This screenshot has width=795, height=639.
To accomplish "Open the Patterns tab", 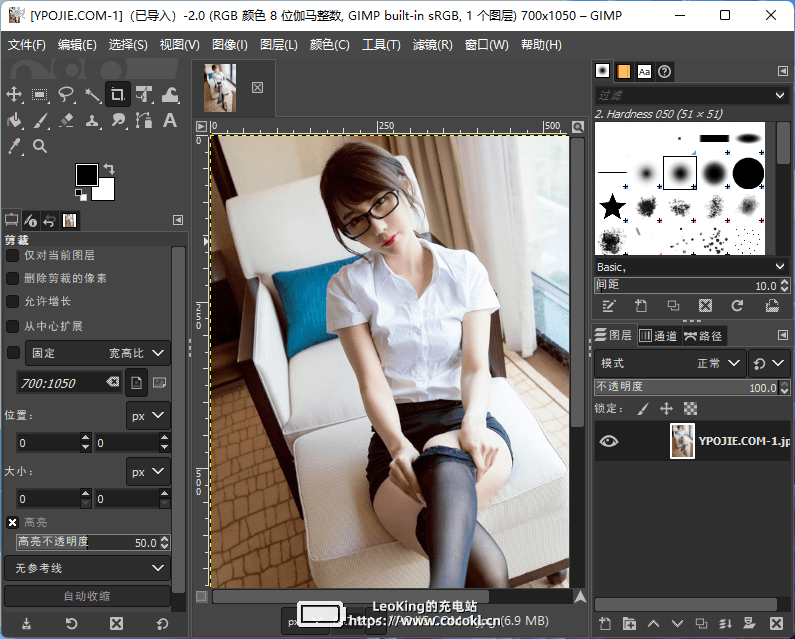I will tap(624, 72).
